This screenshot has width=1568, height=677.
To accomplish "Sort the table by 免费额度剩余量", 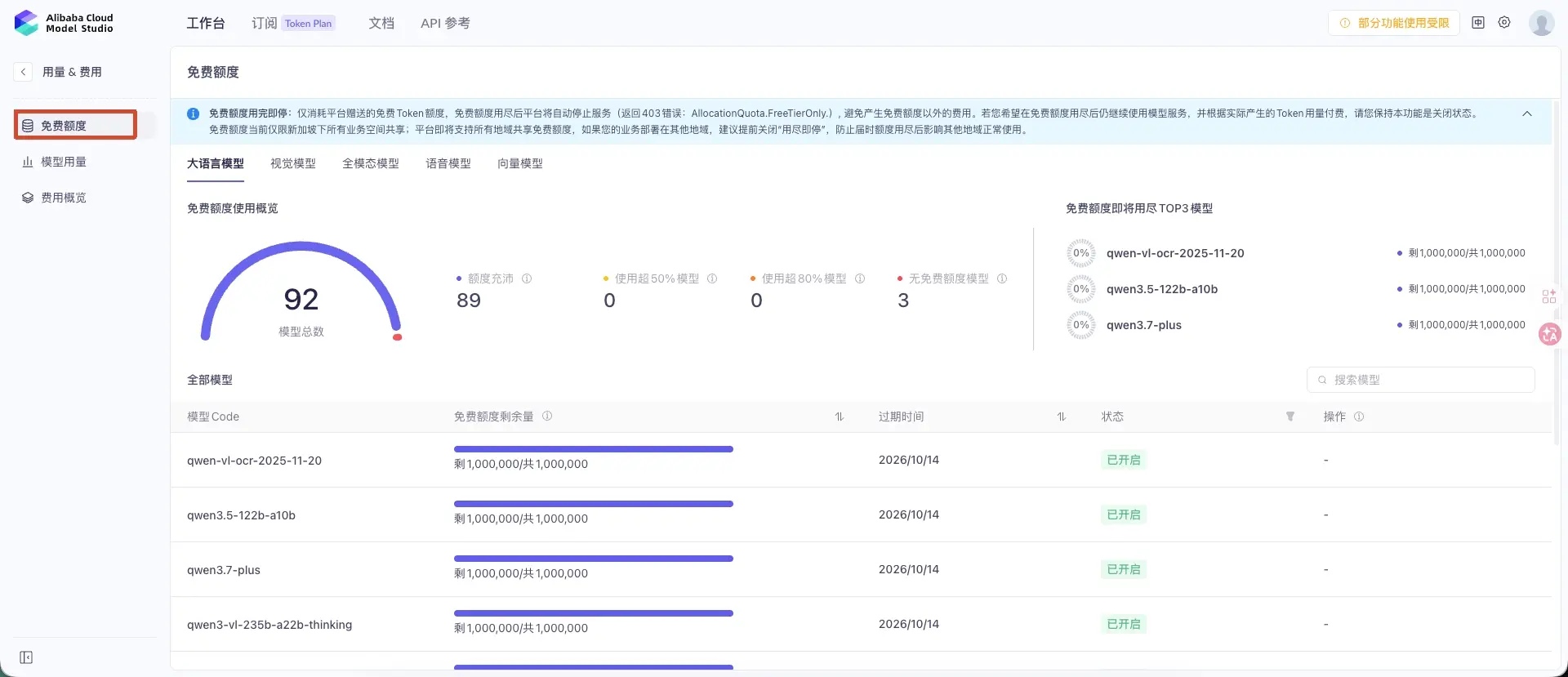I will (x=839, y=416).
